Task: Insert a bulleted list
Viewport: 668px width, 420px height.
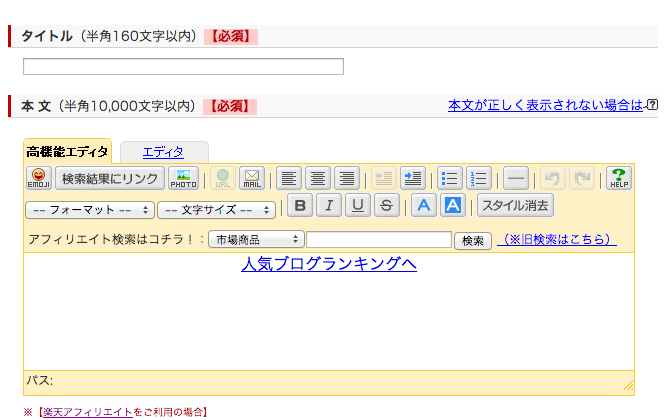Action: [x=450, y=178]
